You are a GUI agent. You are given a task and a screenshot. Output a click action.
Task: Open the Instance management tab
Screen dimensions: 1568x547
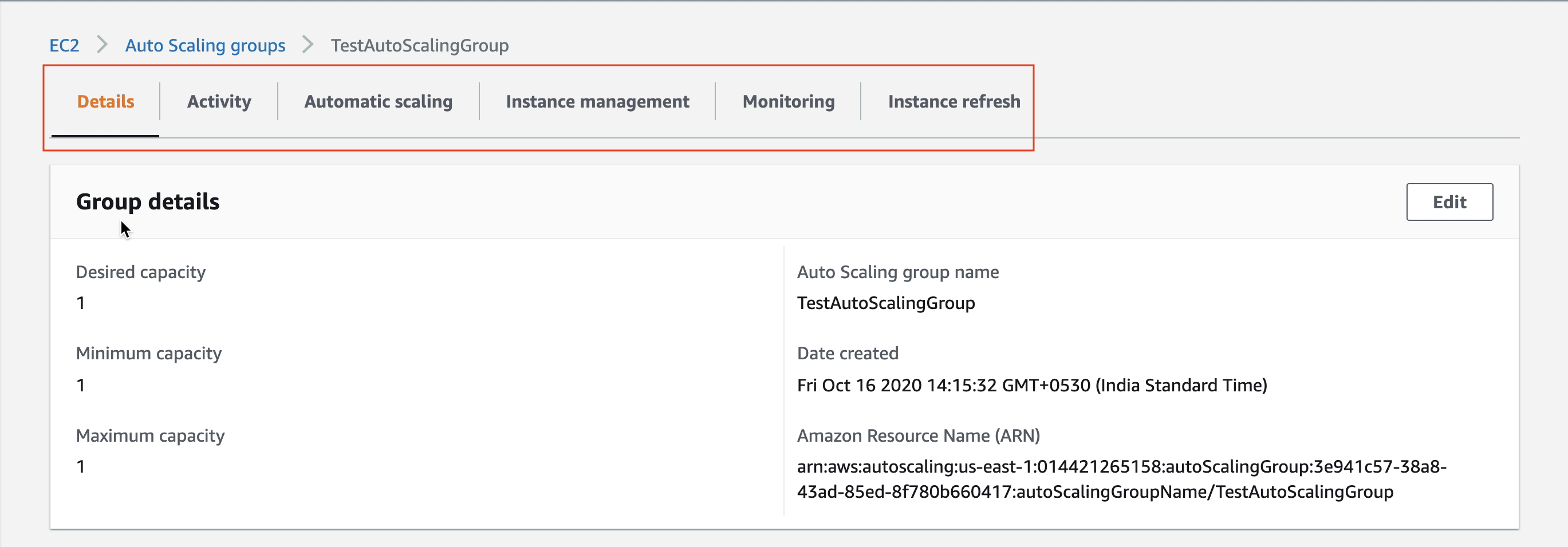click(597, 101)
